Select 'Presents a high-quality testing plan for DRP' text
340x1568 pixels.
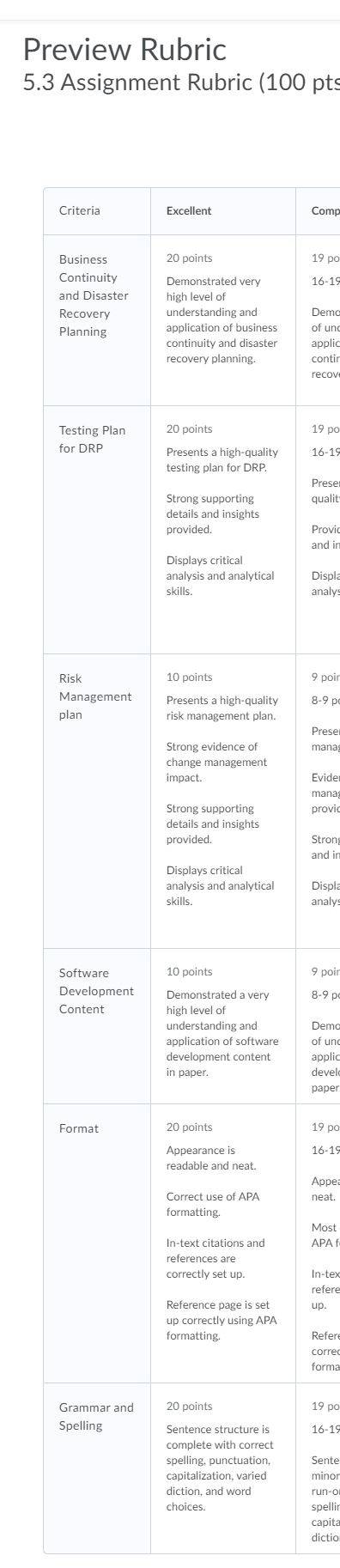pos(222,460)
